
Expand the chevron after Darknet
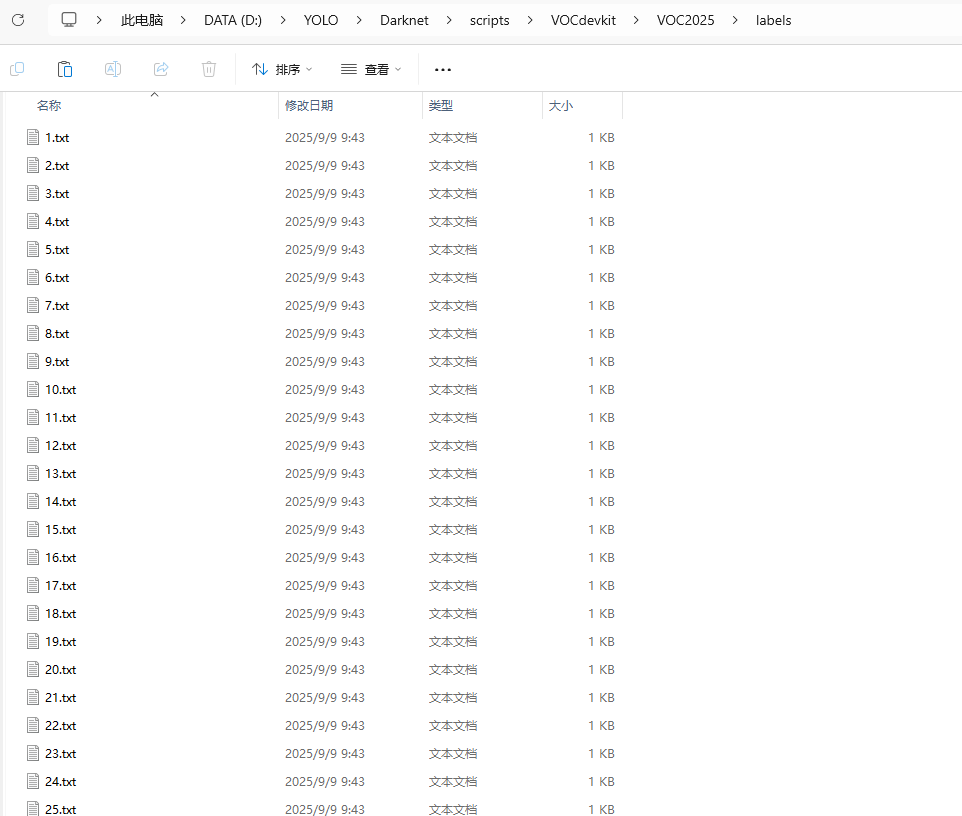pos(449,20)
